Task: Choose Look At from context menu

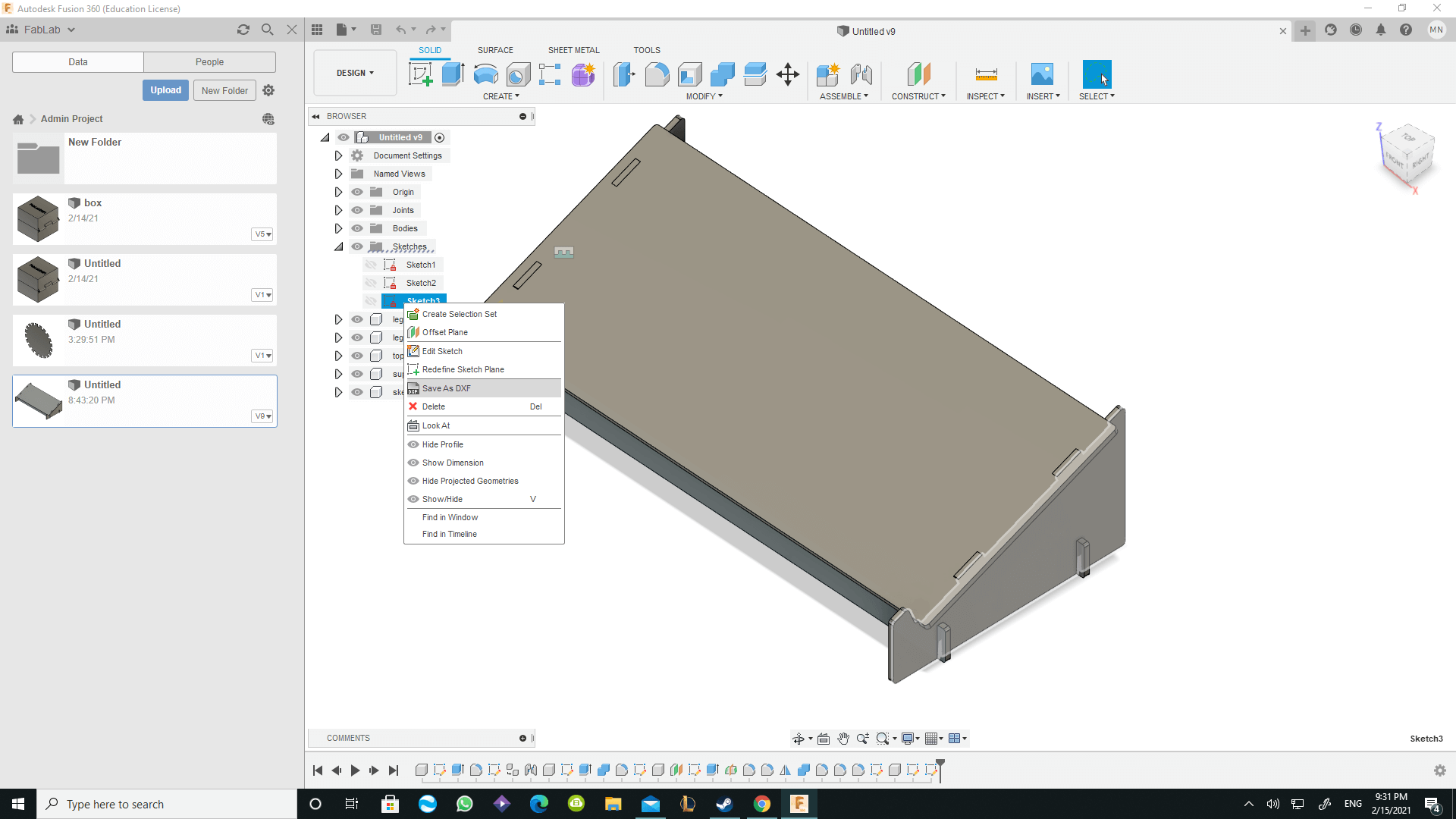Action: click(484, 425)
